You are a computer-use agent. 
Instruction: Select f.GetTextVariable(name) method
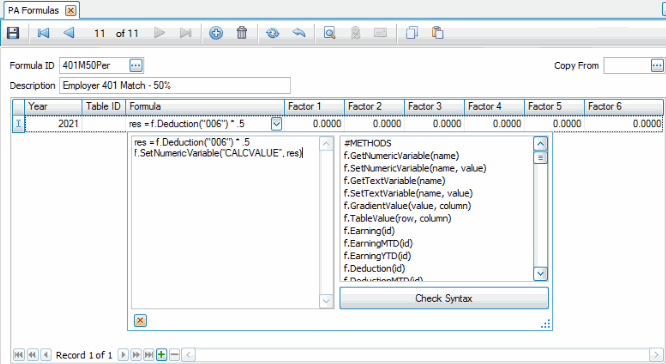pyautogui.click(x=394, y=181)
